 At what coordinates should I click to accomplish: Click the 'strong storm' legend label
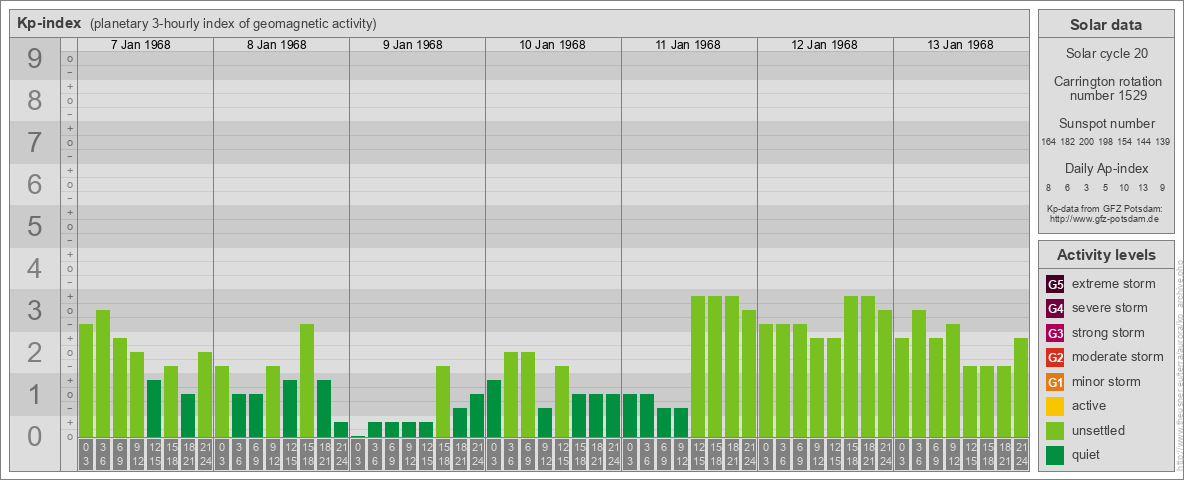coord(1108,332)
